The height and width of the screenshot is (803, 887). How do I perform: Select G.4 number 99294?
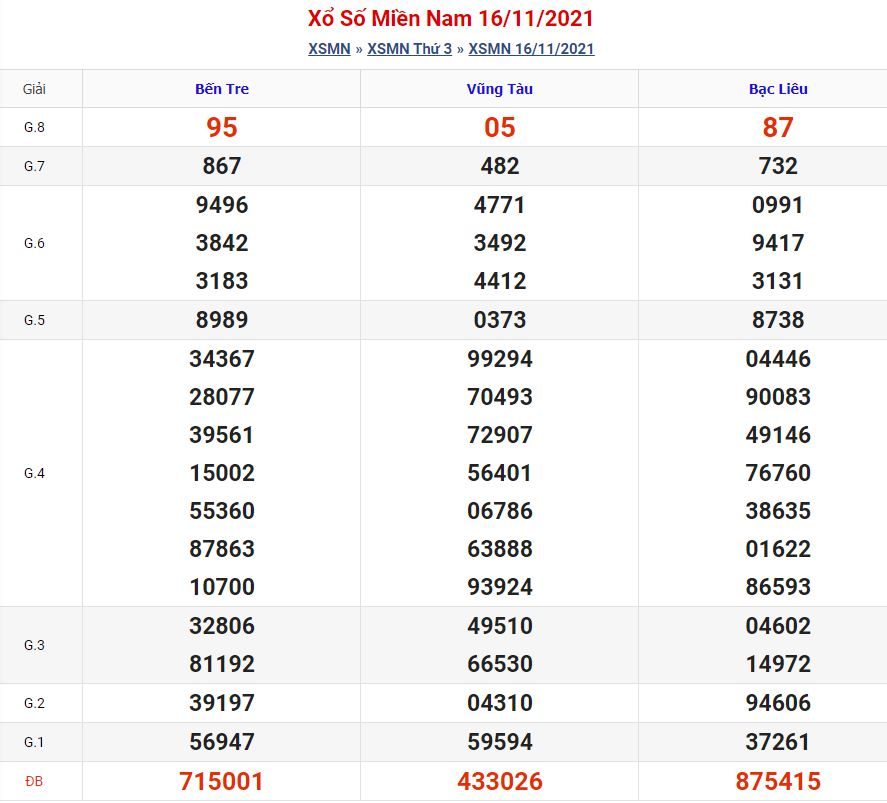(x=500, y=359)
